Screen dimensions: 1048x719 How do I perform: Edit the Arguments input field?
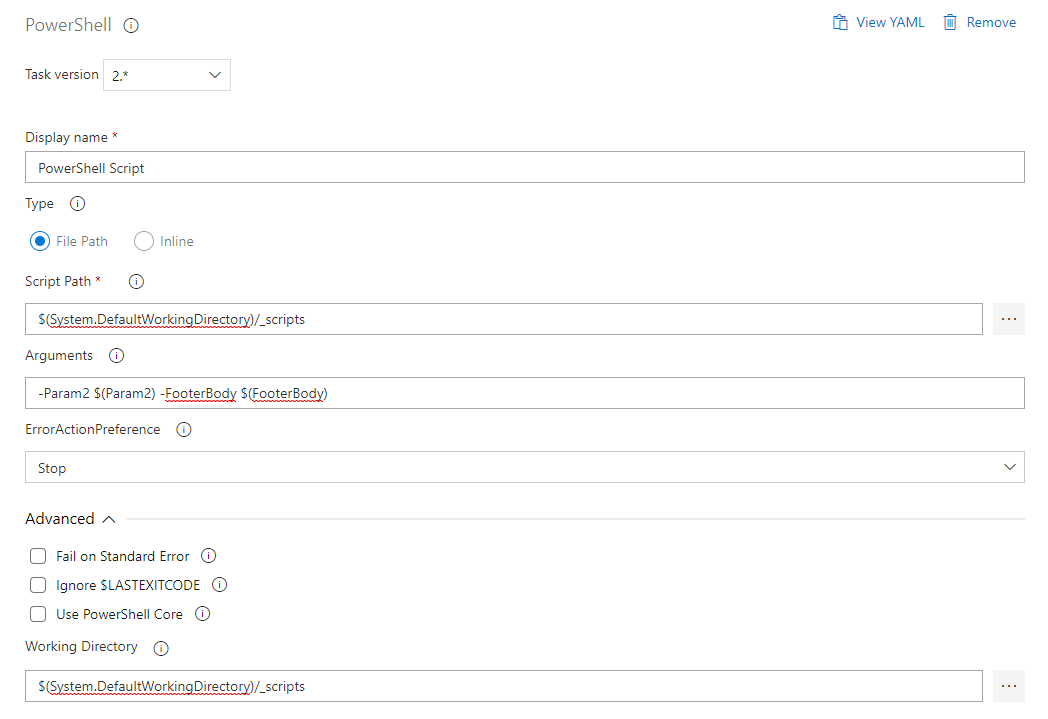(x=525, y=393)
